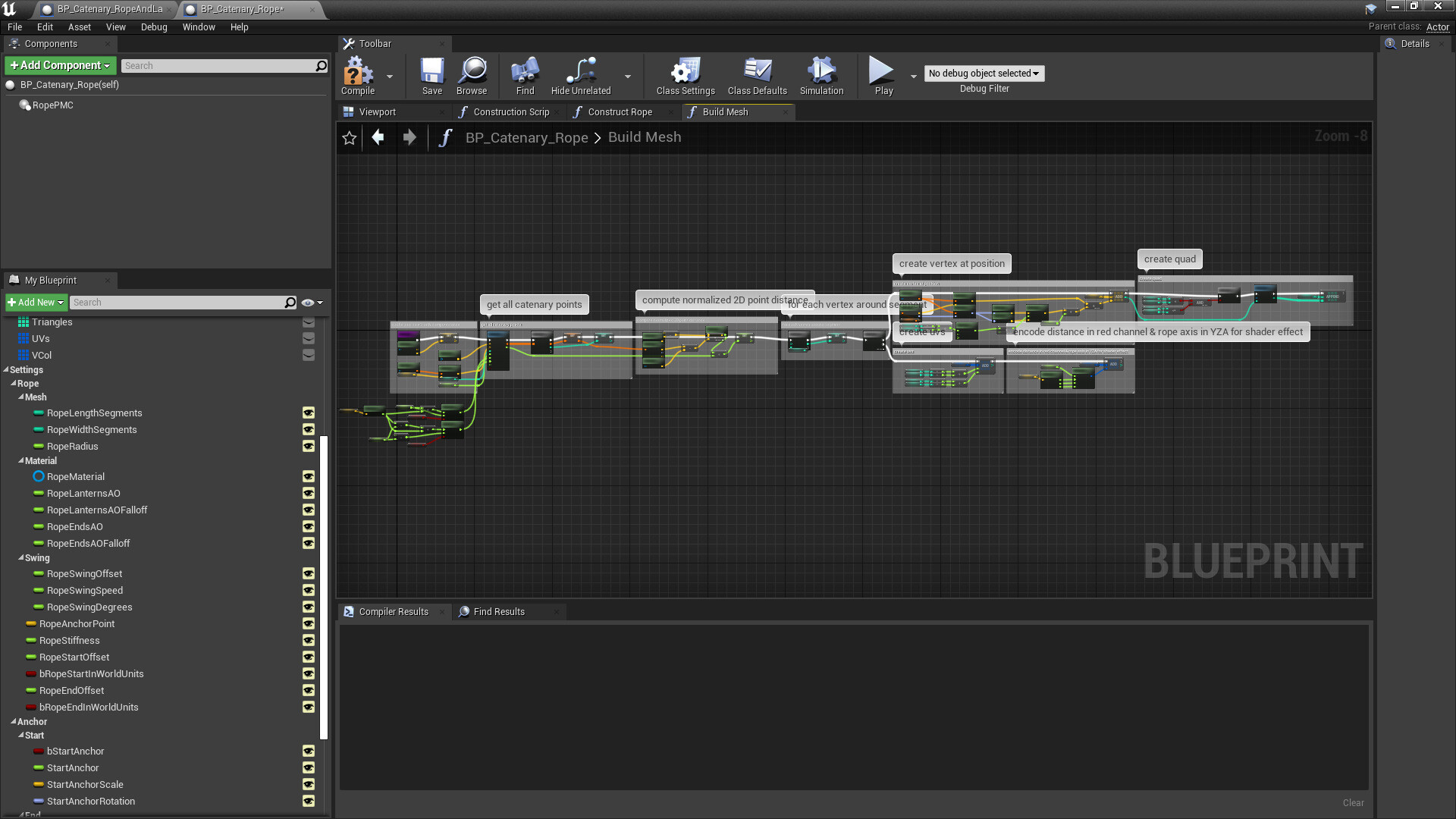Browse to asset in Content Browser
This screenshot has height=819, width=1456.
tap(472, 75)
